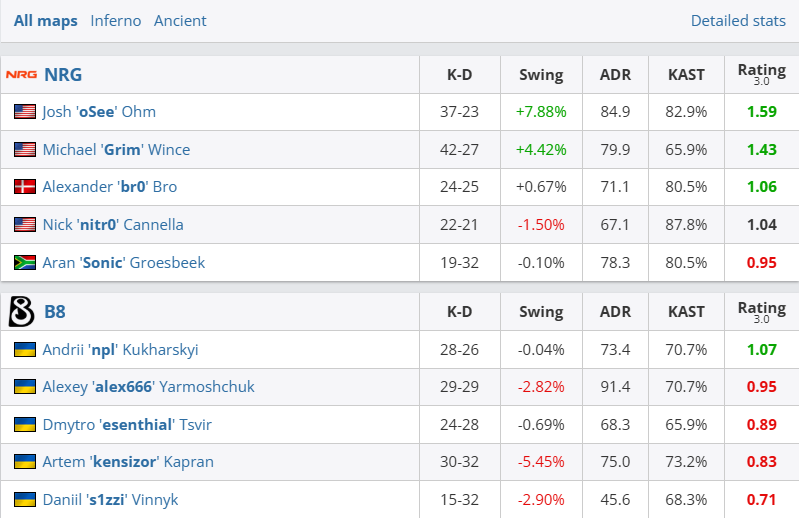
Task: Open Alexey 'alex666' Yarmoshchuk's player page
Action: (x=148, y=387)
